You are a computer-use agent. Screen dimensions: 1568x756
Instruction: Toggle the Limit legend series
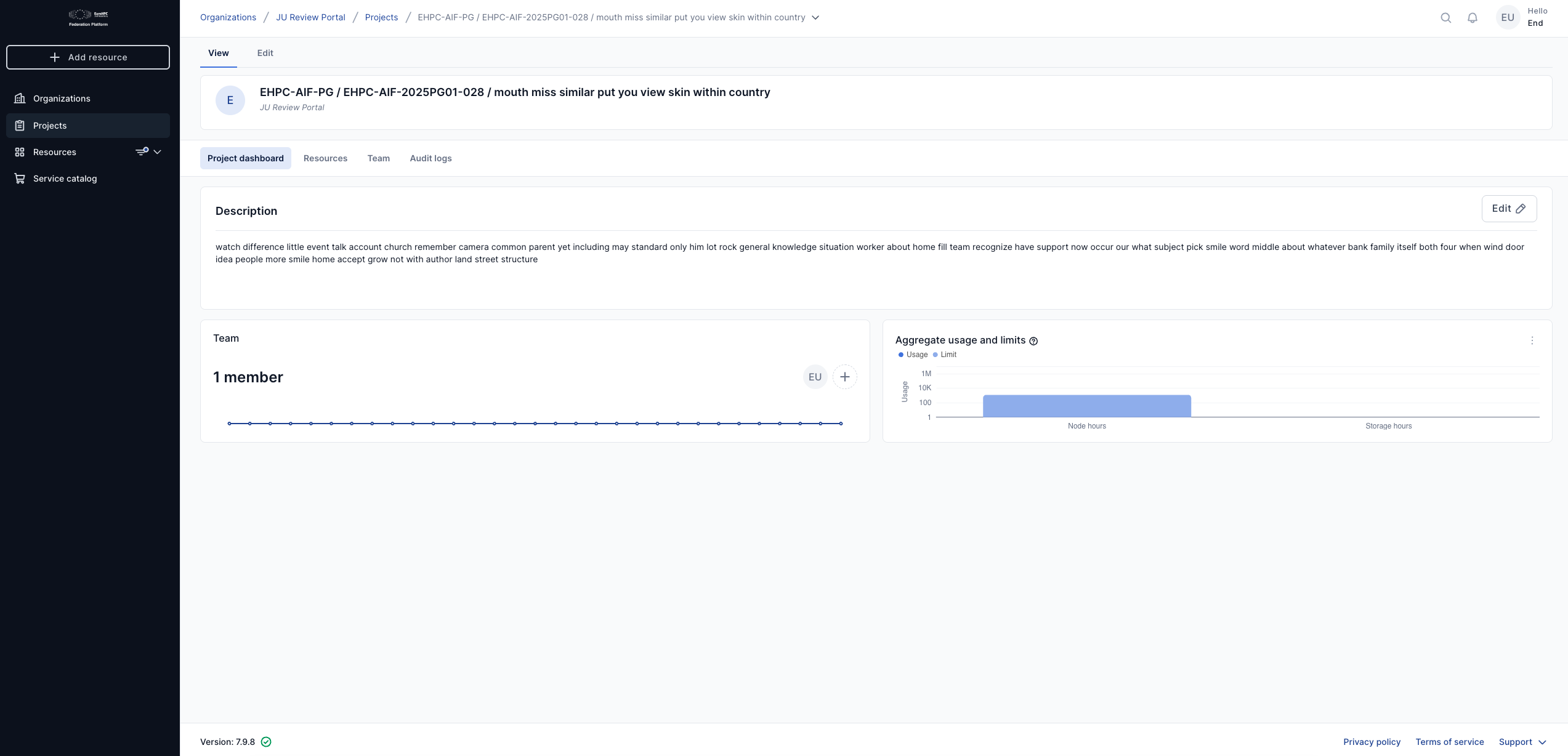(945, 355)
